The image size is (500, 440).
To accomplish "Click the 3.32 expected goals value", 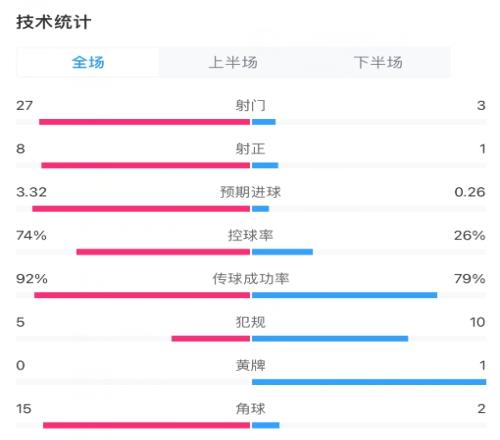I will coord(31,192).
